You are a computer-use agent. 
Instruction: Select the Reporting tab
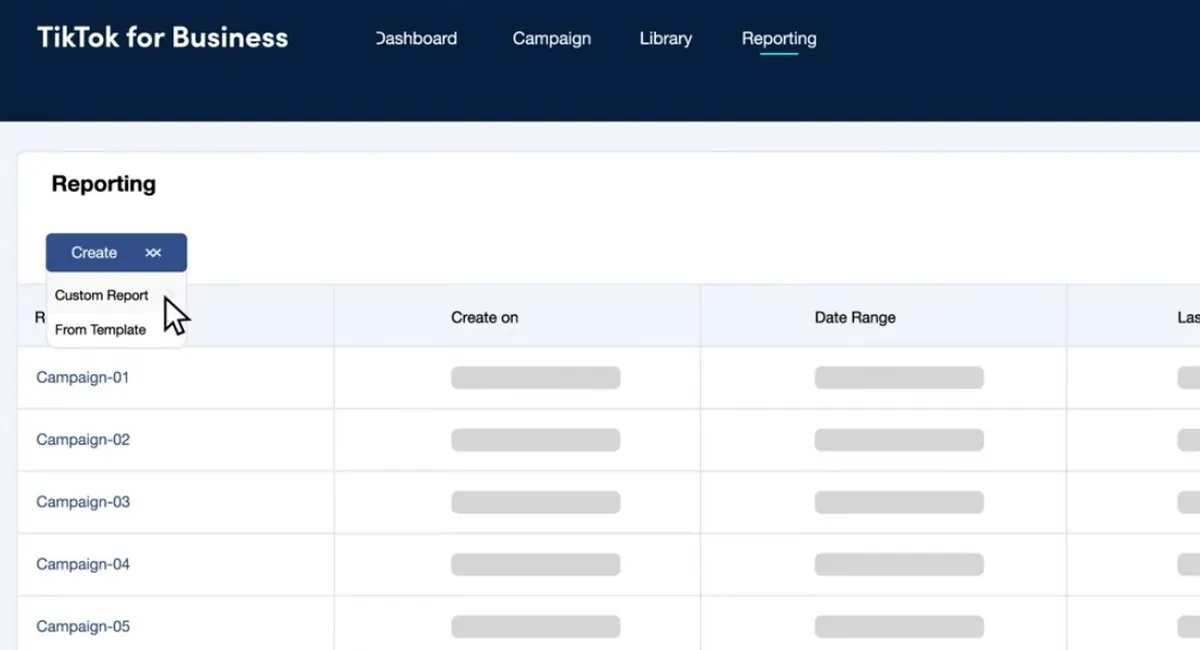click(x=778, y=39)
